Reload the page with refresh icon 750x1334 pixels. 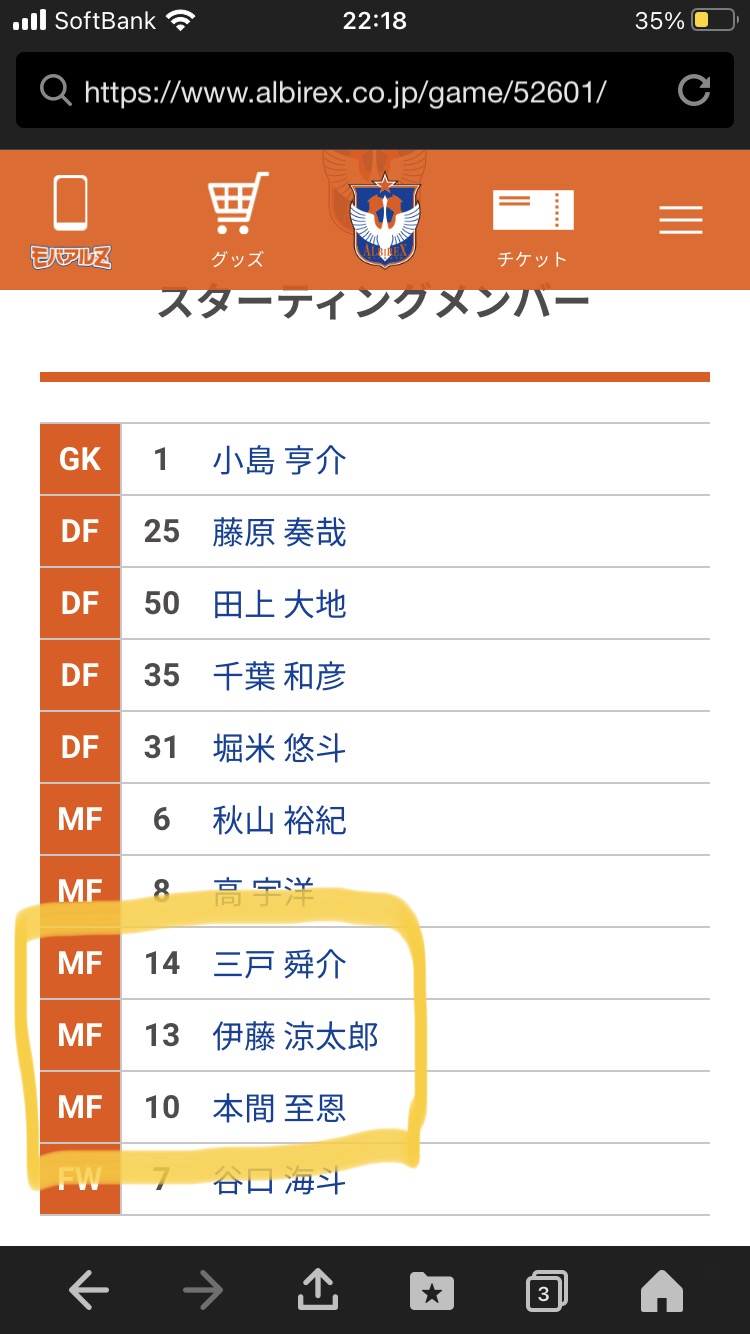(693, 92)
